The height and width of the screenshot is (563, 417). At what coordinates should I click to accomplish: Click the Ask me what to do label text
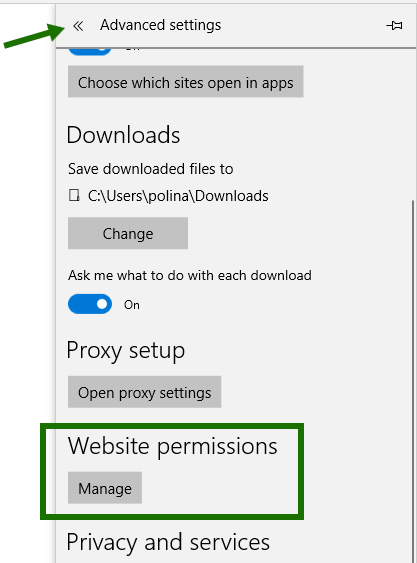[x=190, y=275]
